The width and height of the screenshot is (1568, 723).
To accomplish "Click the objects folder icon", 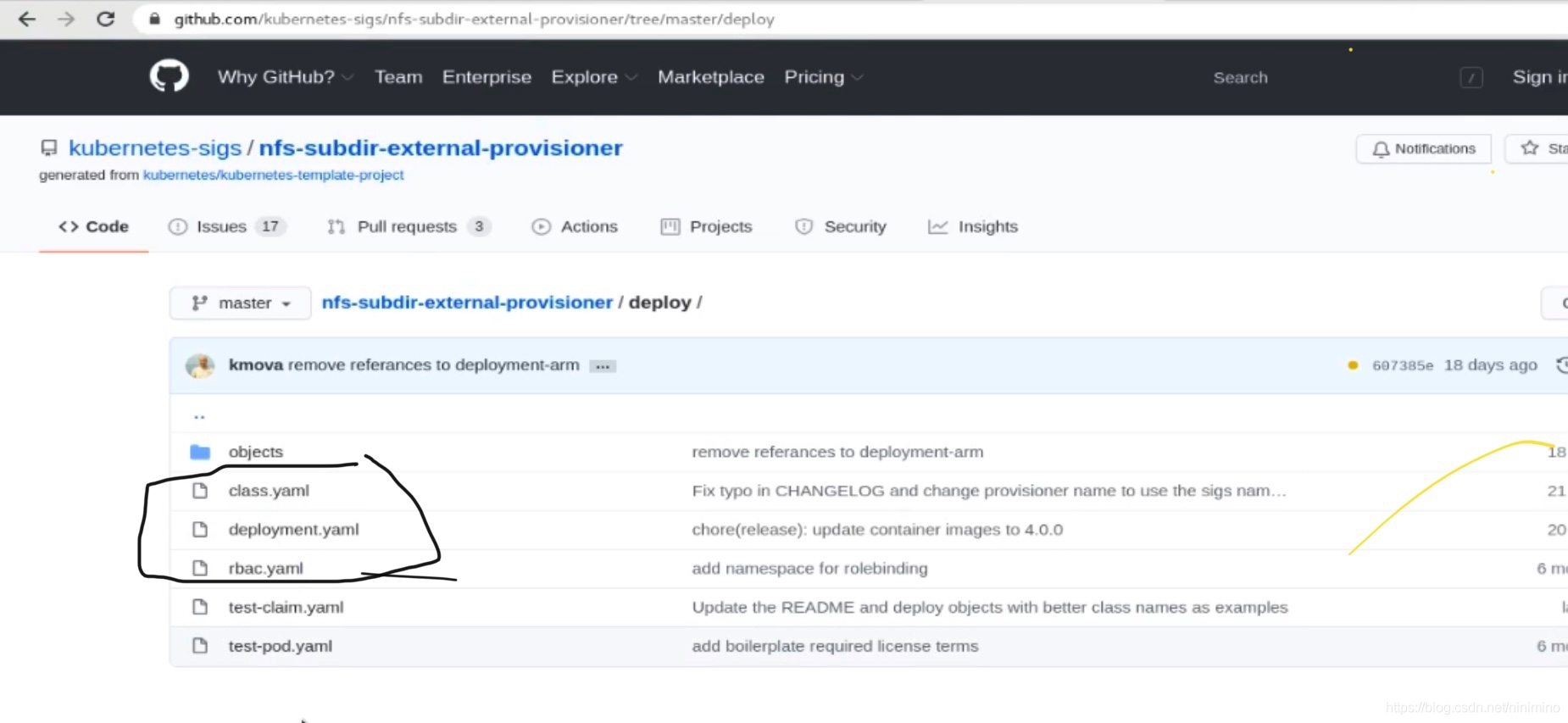I will pos(200,452).
